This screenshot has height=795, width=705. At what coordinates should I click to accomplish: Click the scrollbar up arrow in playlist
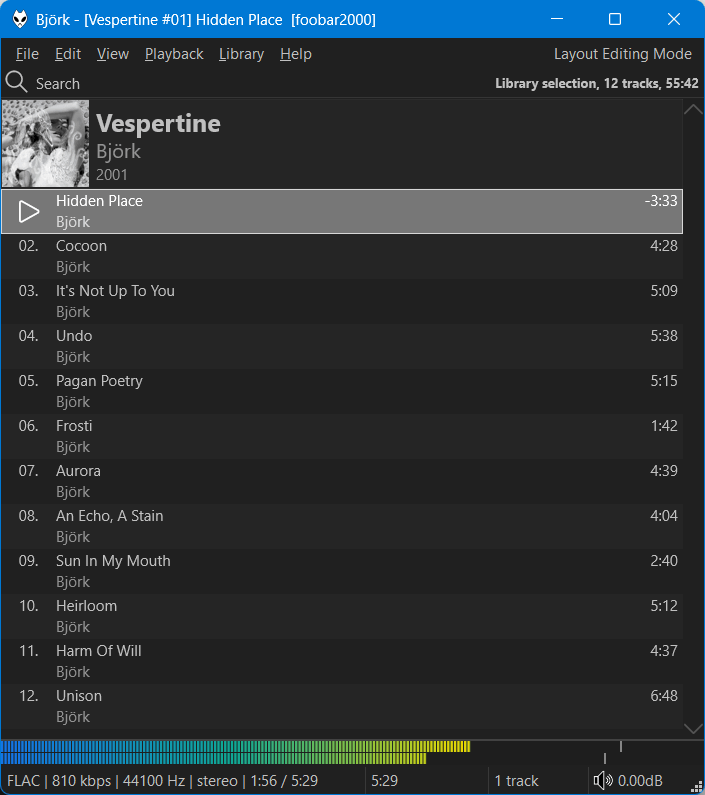click(x=693, y=109)
